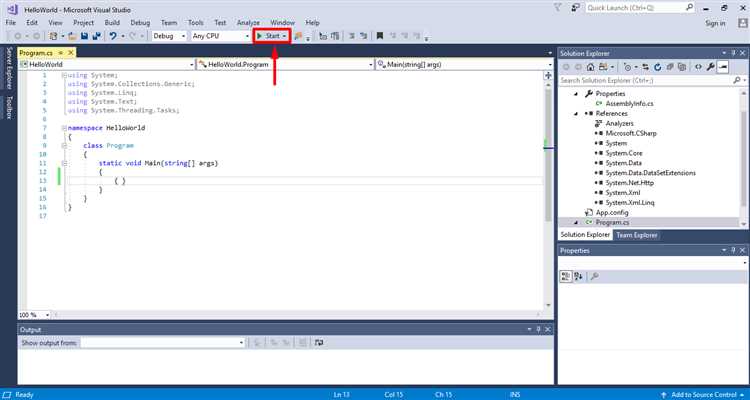750x400 pixels.
Task: Click the split editor icon above the scrollbar
Action: [x=548, y=75]
